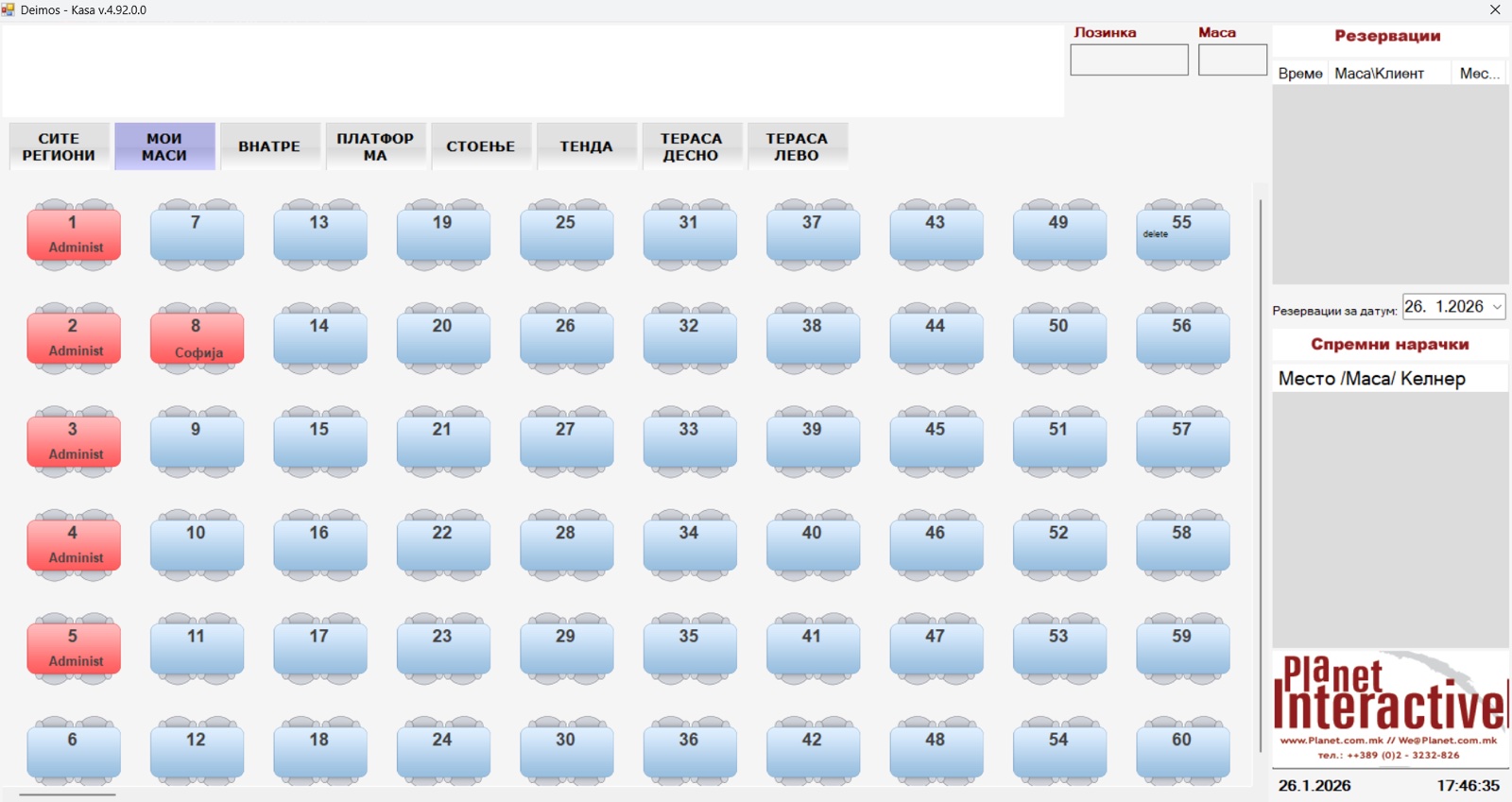
Task: Select red table 5 of Administ
Action: click(74, 648)
